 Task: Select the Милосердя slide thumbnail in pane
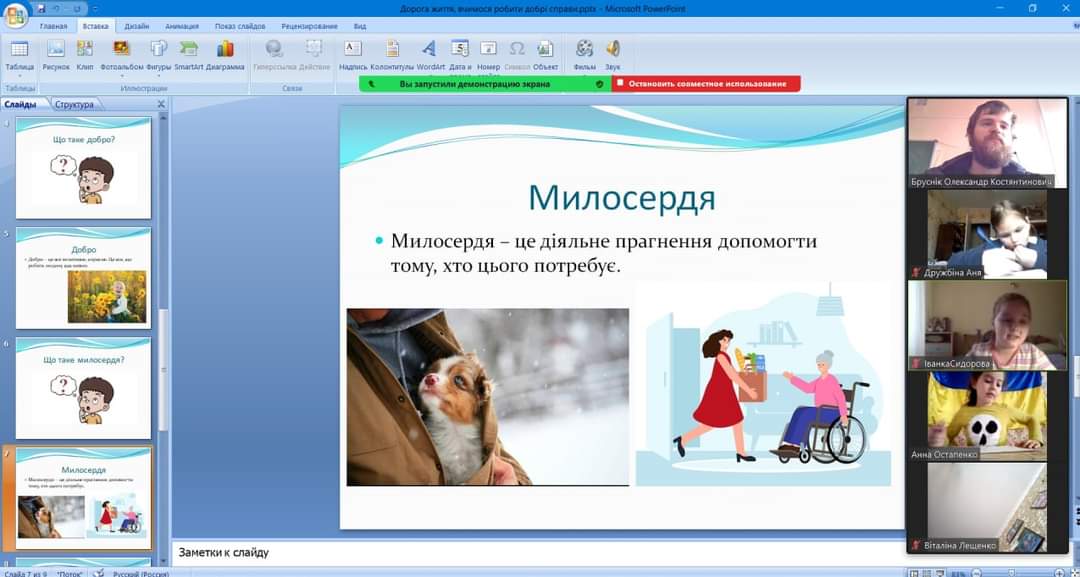click(83, 498)
